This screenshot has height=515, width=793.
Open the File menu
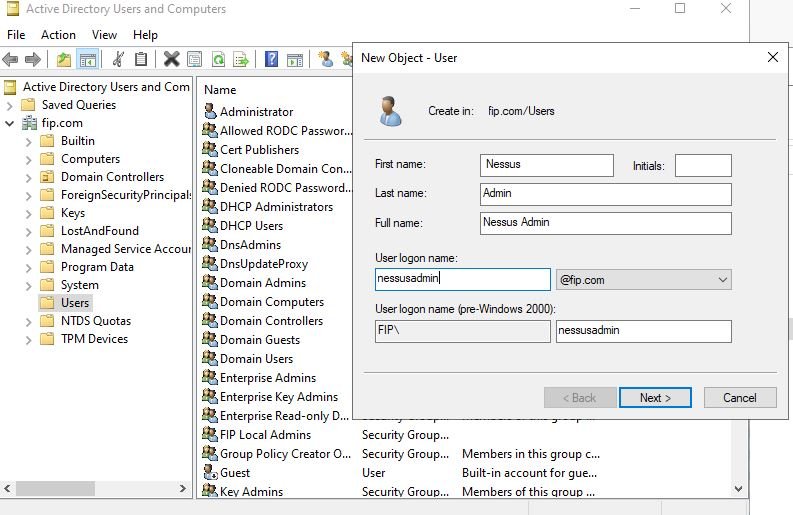click(x=16, y=35)
